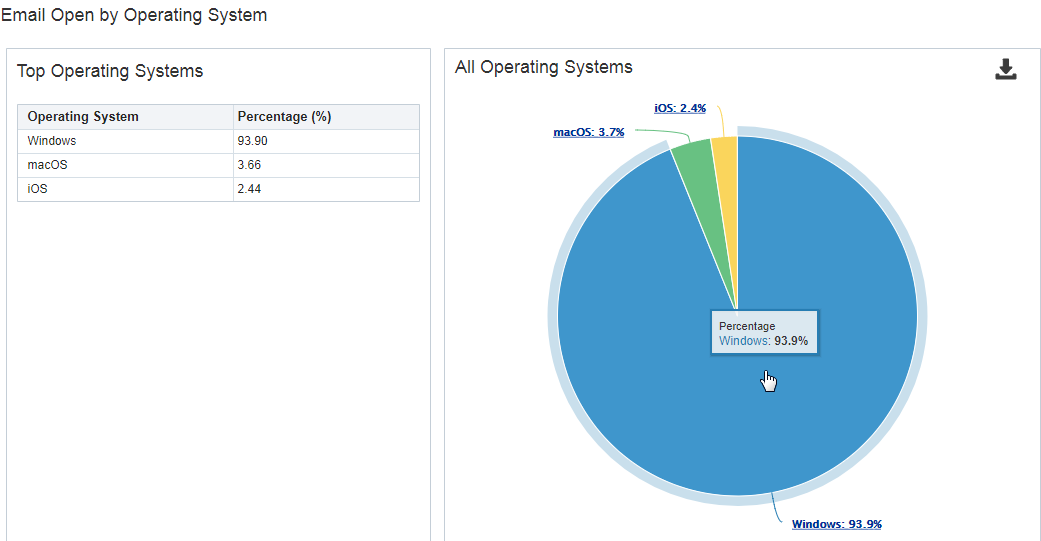Click the 2.44 percentage cell
Image resolution: width=1041 pixels, height=541 pixels.
click(x=250, y=189)
